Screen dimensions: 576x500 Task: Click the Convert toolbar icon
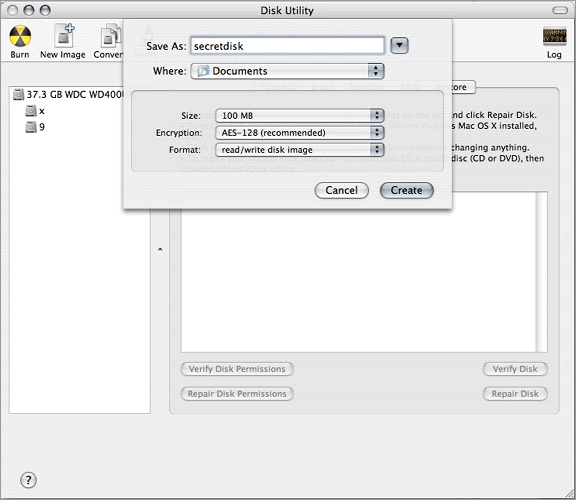tap(108, 41)
